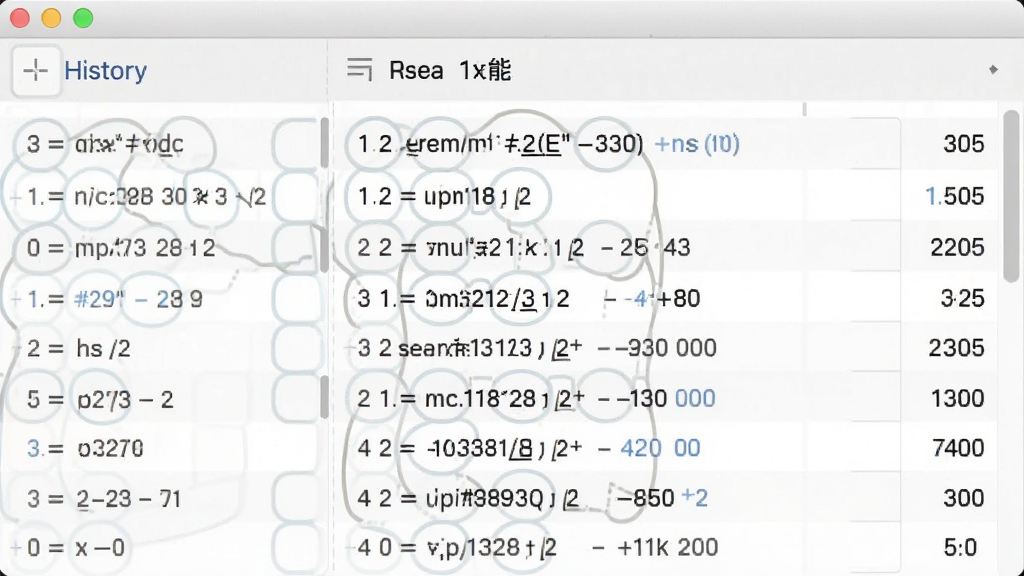Click the small diamond icon at top right
The image size is (1024, 576).
coord(993,69)
